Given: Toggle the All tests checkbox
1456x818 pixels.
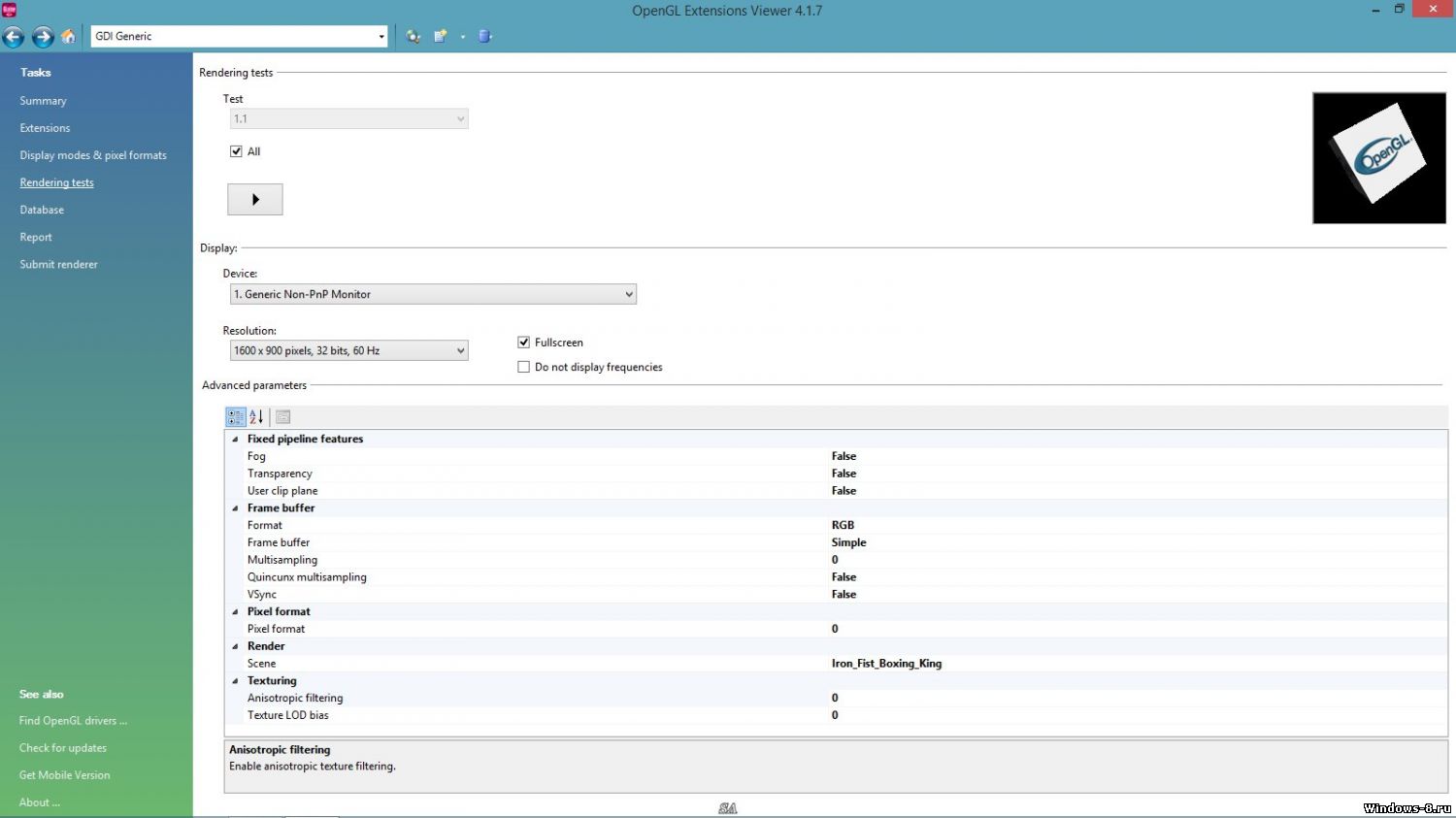Looking at the screenshot, I should click(236, 151).
